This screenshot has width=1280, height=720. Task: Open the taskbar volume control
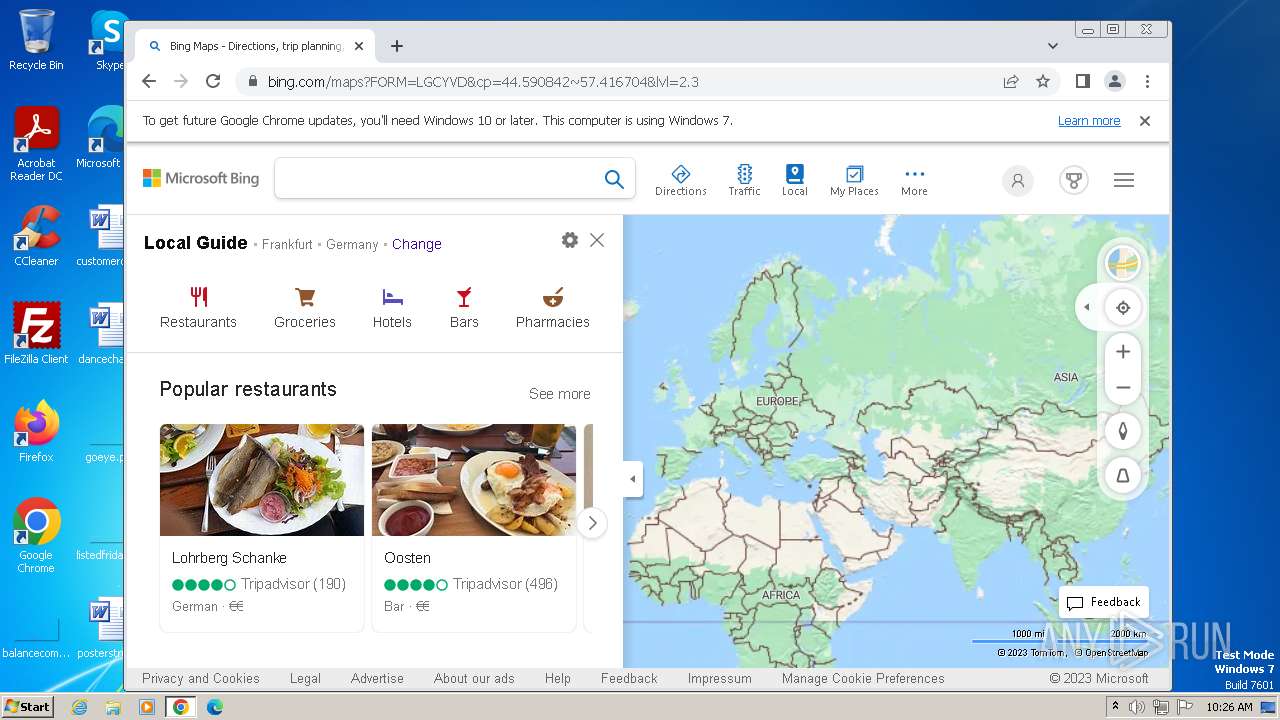[x=1137, y=707]
